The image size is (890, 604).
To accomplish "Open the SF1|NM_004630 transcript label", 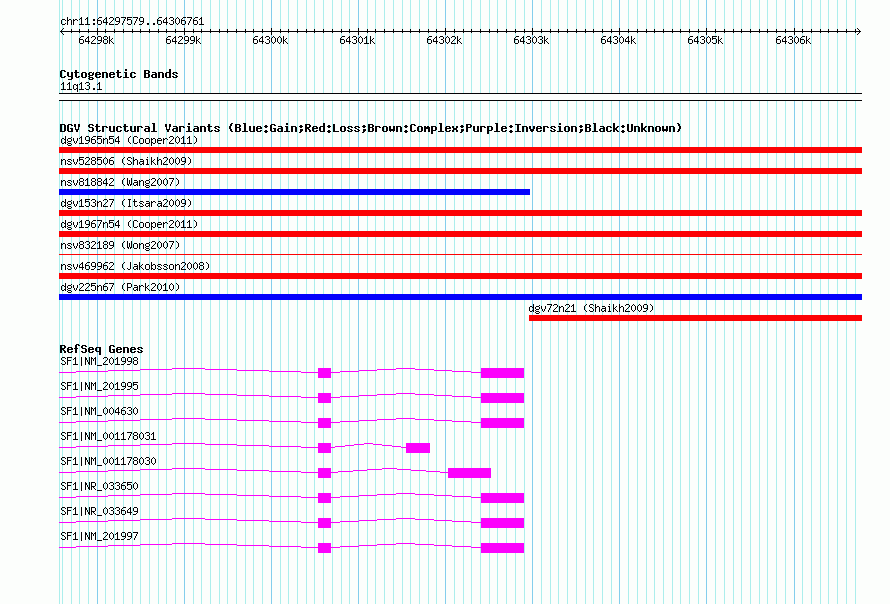I will click(99, 412).
